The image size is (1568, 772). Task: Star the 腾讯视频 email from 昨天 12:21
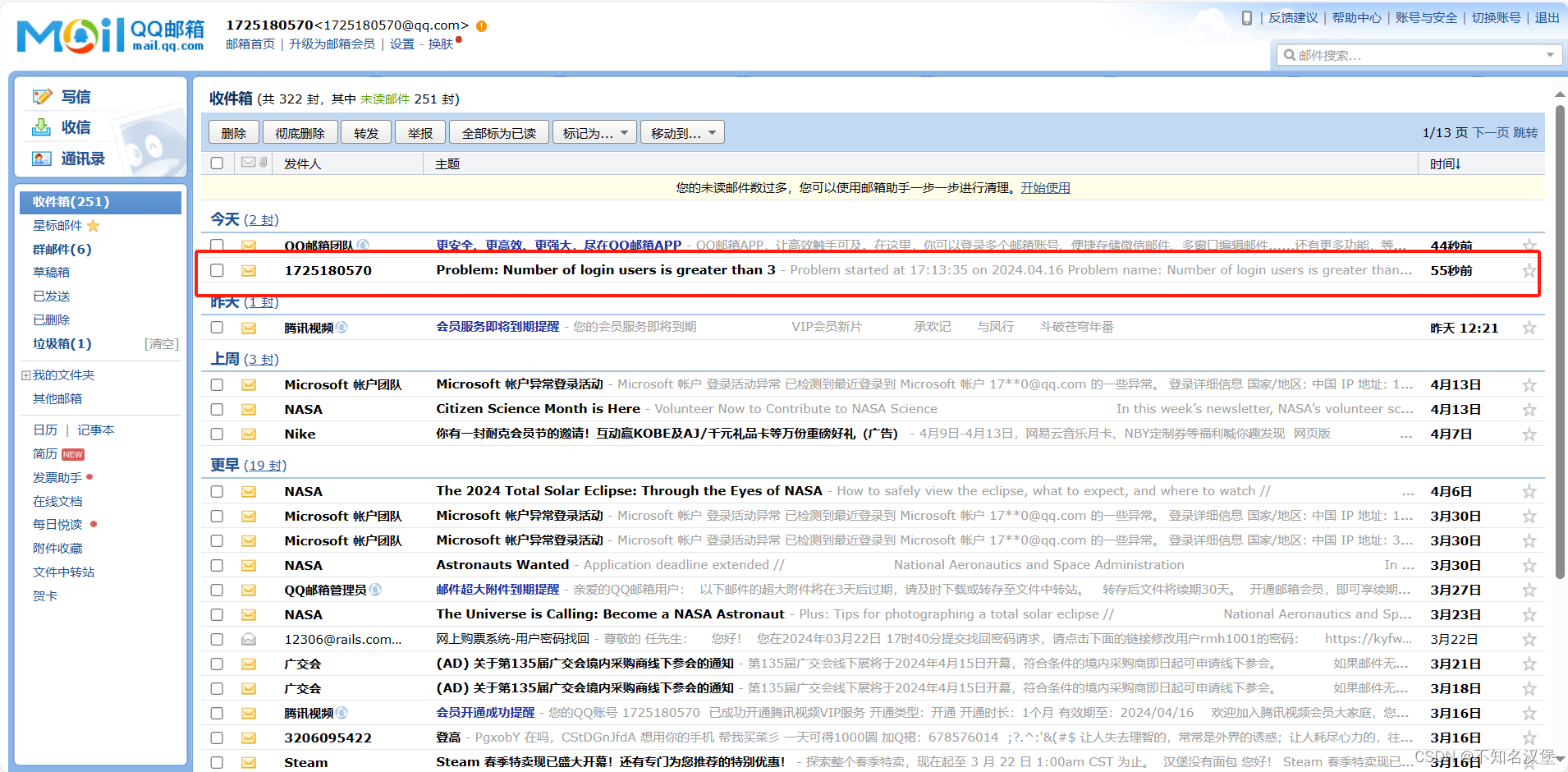tap(1529, 328)
